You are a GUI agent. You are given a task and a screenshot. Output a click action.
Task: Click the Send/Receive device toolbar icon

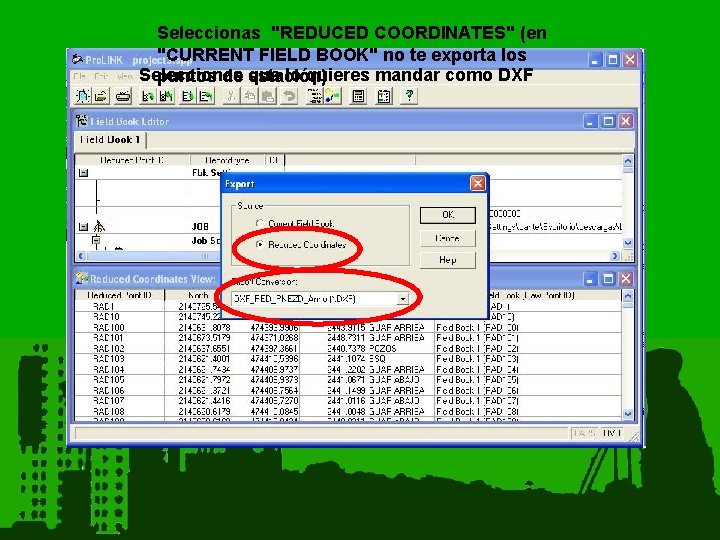[123, 96]
